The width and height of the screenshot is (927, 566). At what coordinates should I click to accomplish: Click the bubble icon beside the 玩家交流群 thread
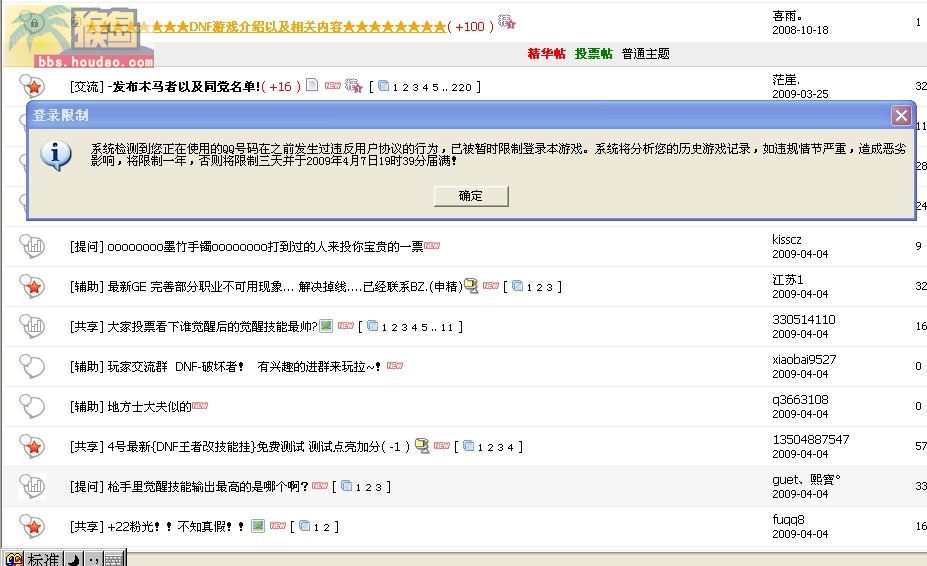pos(33,367)
